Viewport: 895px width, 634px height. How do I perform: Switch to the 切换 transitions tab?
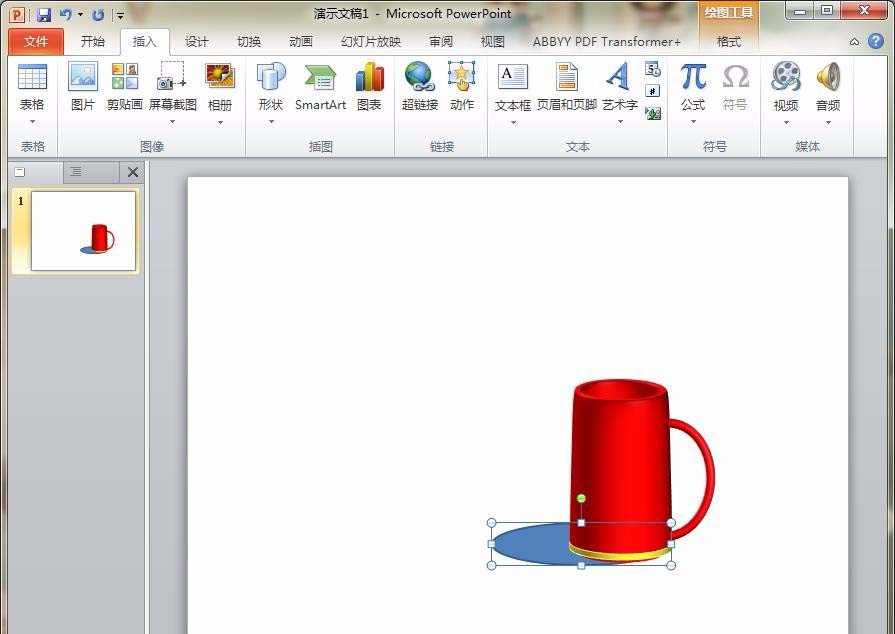[x=249, y=42]
